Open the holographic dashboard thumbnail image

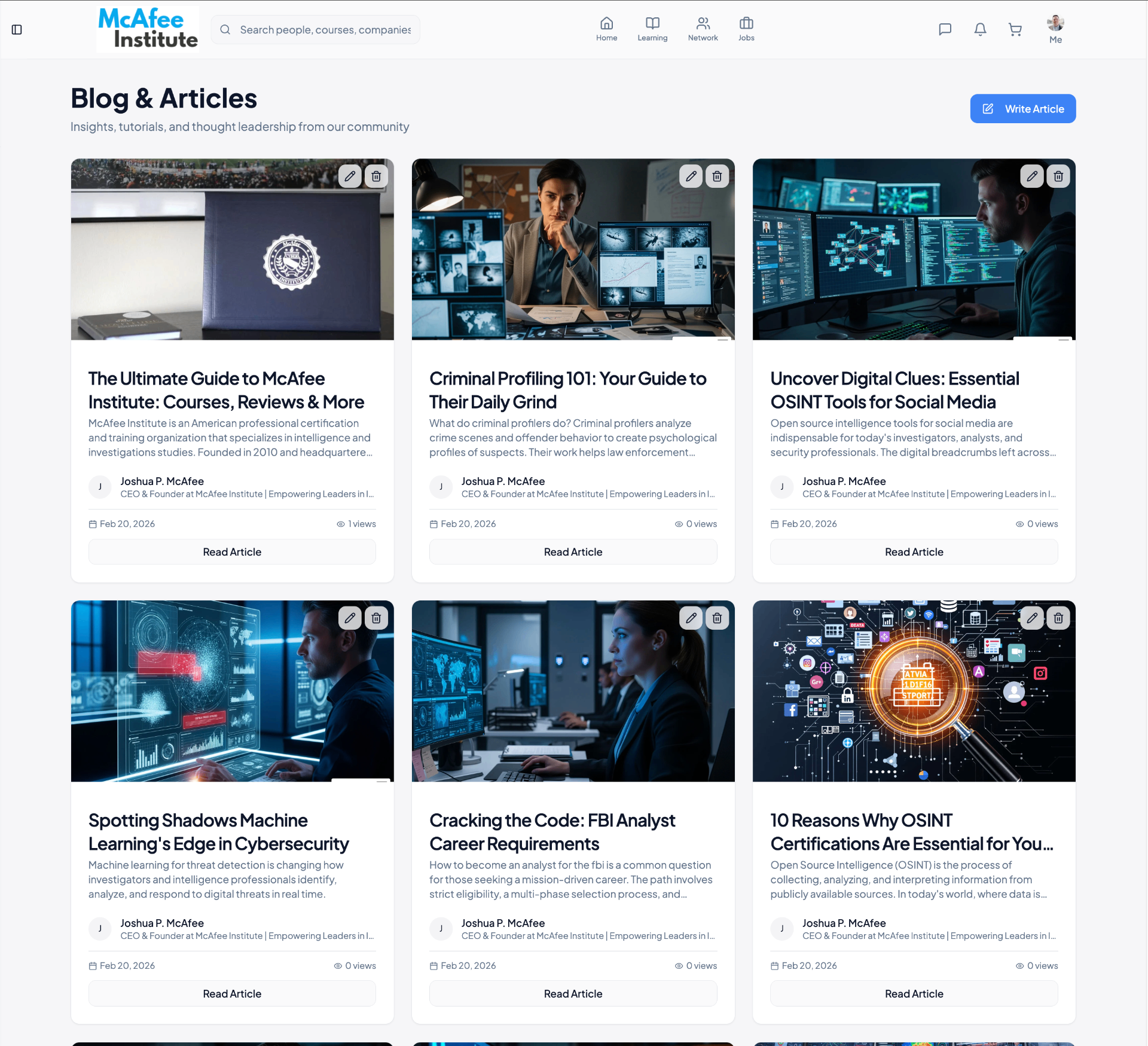[232, 691]
